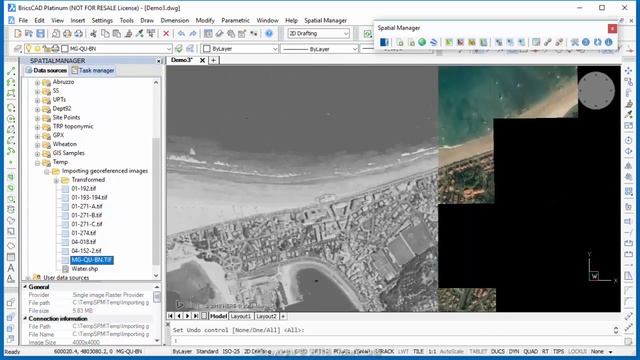Open the ByLayer linetype dropdown

[x=320, y=49]
